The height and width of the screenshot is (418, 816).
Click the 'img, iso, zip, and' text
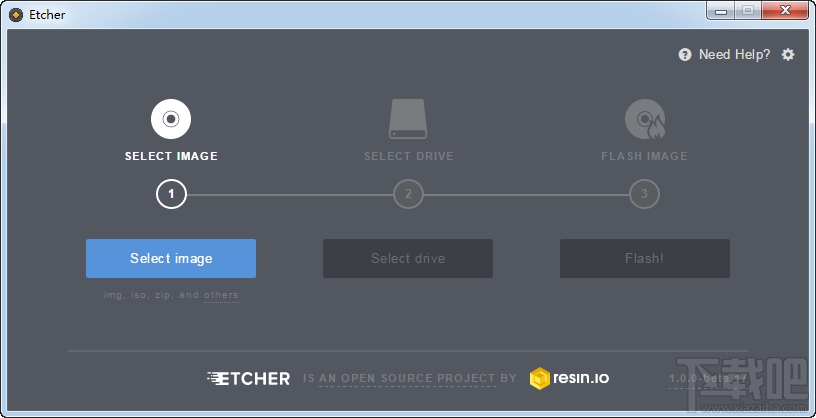coord(151,295)
